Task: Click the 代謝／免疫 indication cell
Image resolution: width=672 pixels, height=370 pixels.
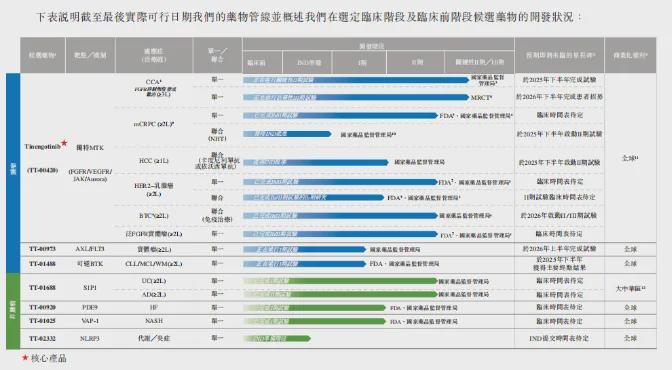Action: 153,338
